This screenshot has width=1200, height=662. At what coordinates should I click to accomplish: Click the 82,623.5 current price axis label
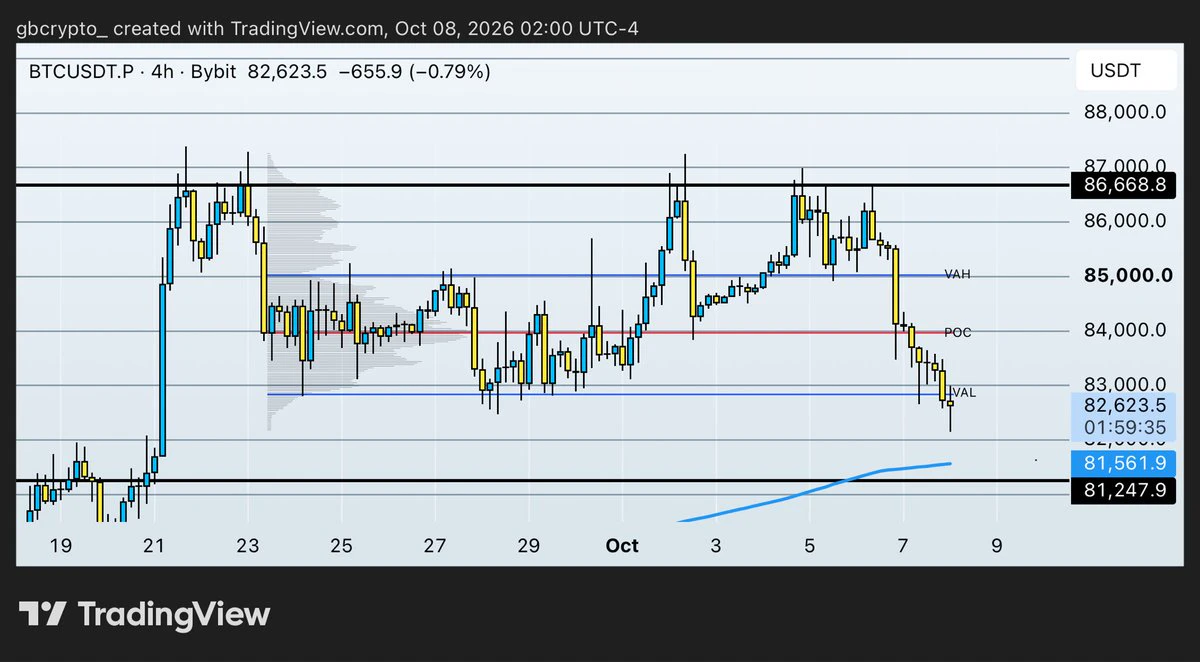coord(1125,406)
